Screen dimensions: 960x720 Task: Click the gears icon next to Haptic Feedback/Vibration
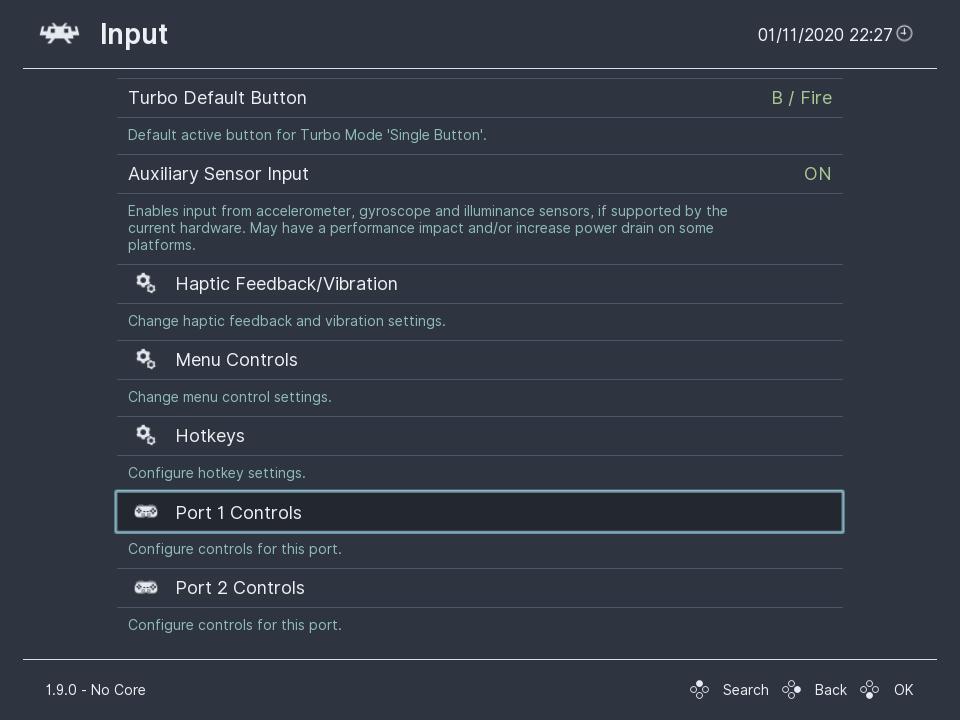(146, 283)
